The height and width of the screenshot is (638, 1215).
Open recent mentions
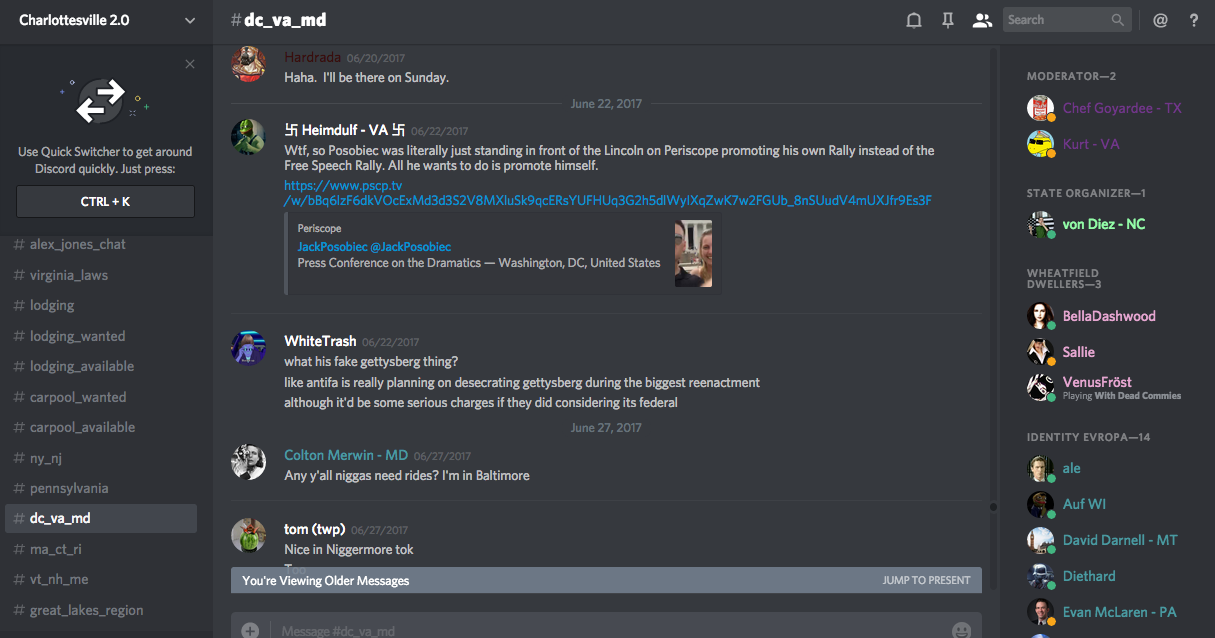1160,20
